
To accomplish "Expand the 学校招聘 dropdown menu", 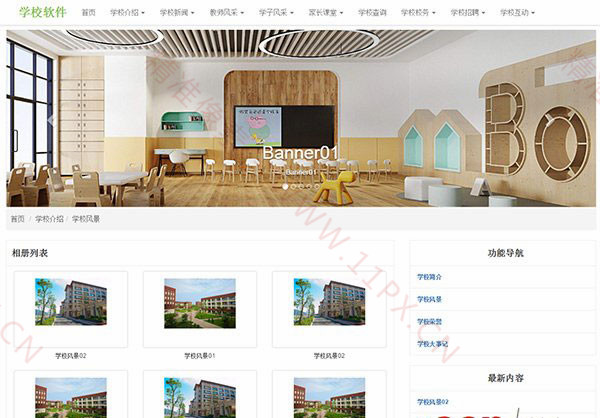I will 468,13.
